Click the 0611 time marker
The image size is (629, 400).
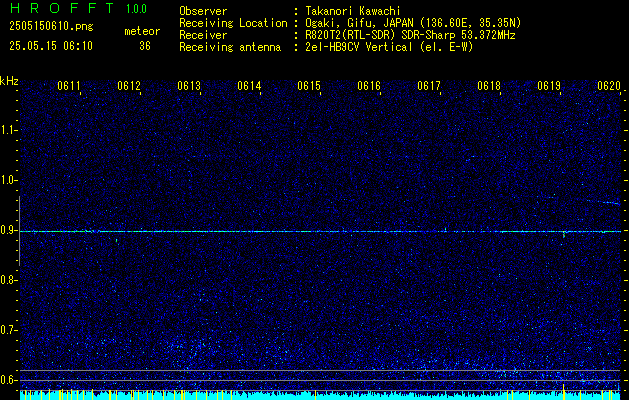(69, 86)
